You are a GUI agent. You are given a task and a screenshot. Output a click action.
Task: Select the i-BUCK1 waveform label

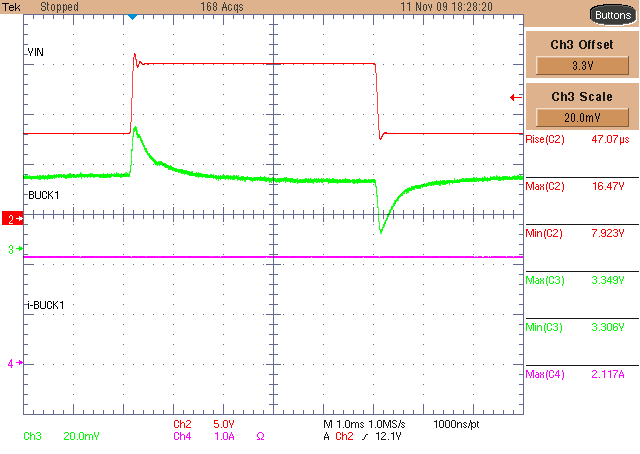click(46, 305)
